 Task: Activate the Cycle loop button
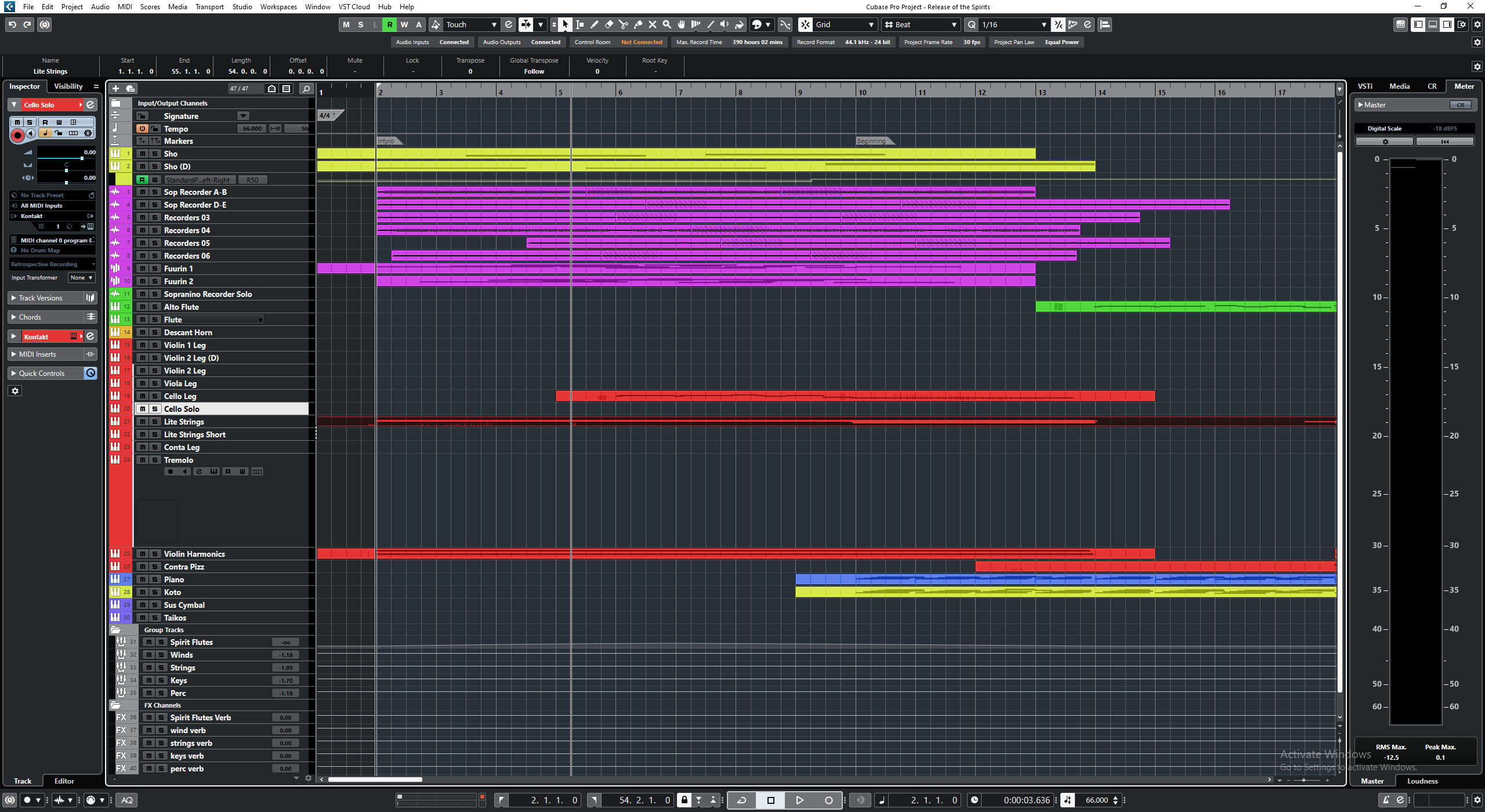click(x=741, y=800)
